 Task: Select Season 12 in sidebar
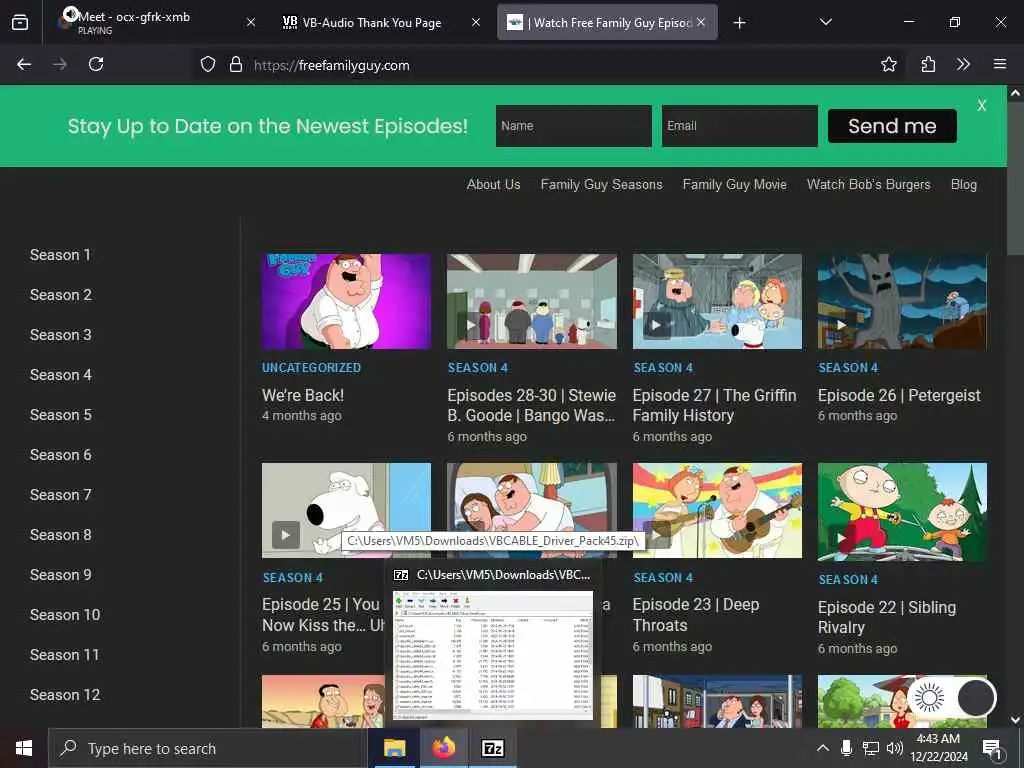tap(65, 695)
